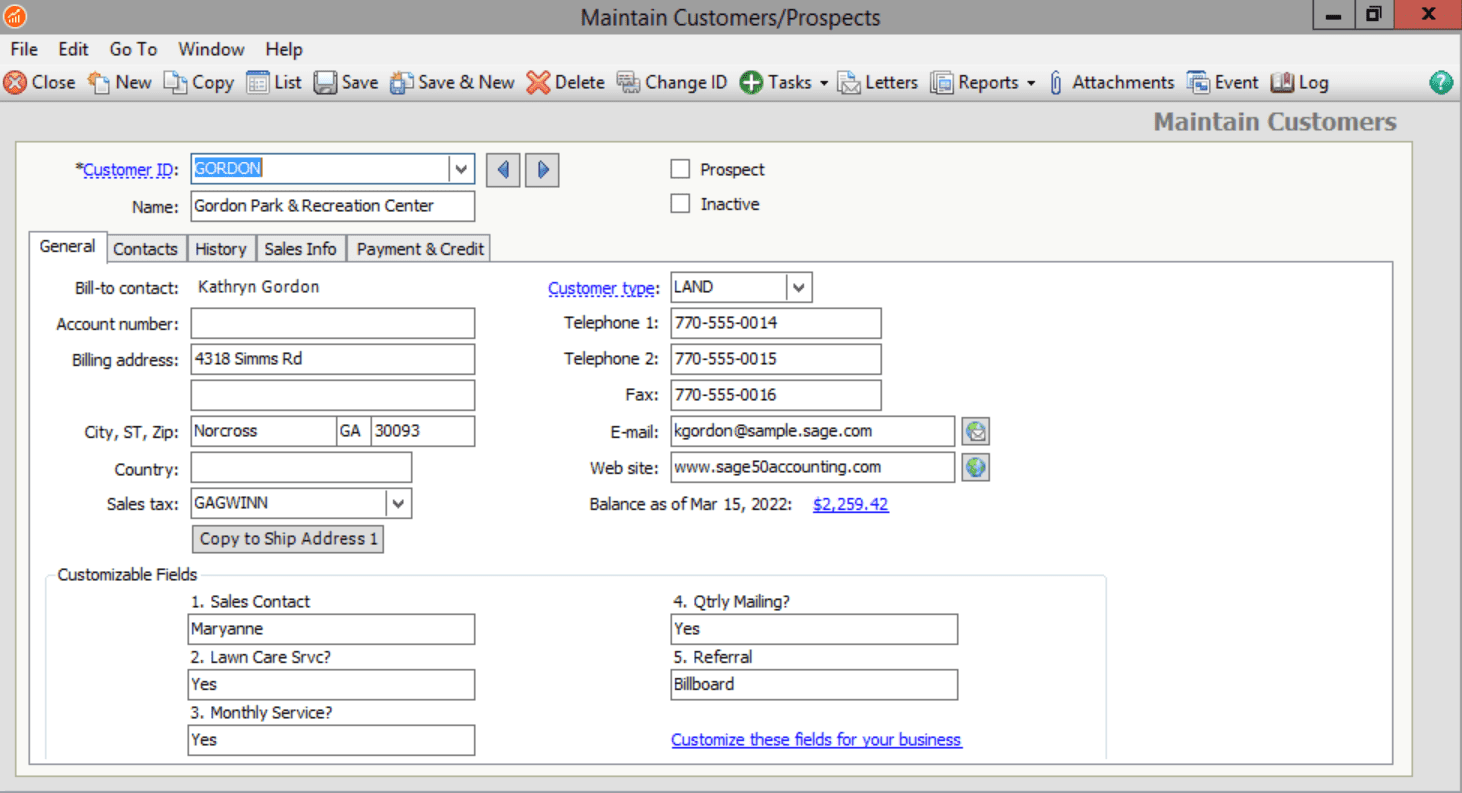The image size is (1462, 793).
Task: Open the Window menu
Action: [211, 49]
